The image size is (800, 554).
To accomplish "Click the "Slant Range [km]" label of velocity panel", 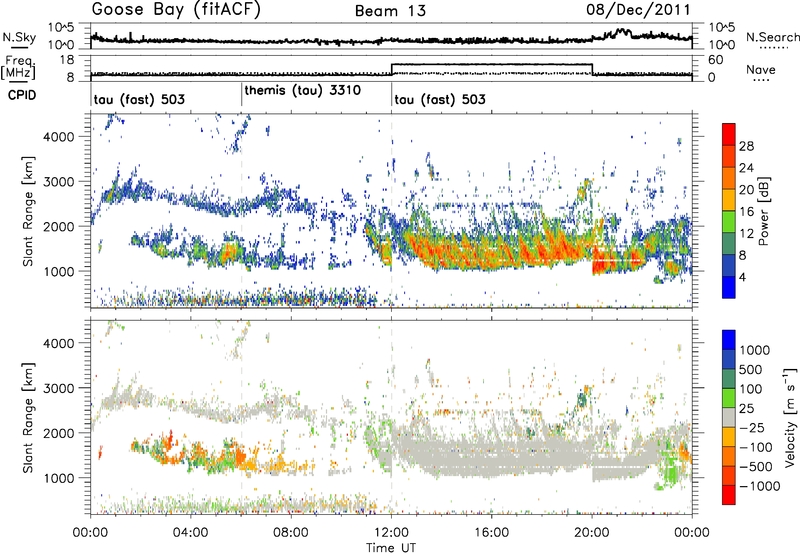I will coord(28,417).
